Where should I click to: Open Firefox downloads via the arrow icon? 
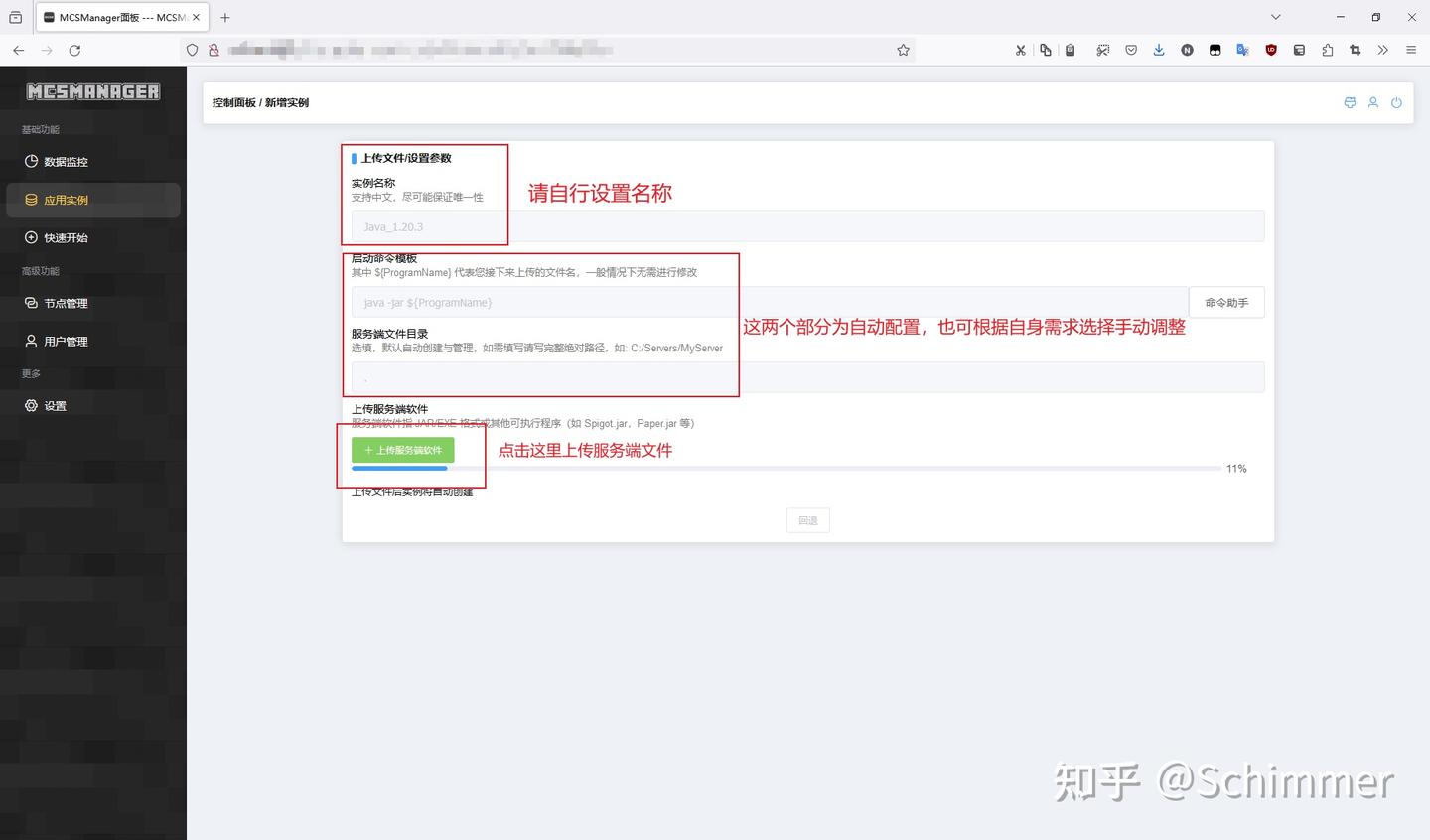[x=1158, y=49]
